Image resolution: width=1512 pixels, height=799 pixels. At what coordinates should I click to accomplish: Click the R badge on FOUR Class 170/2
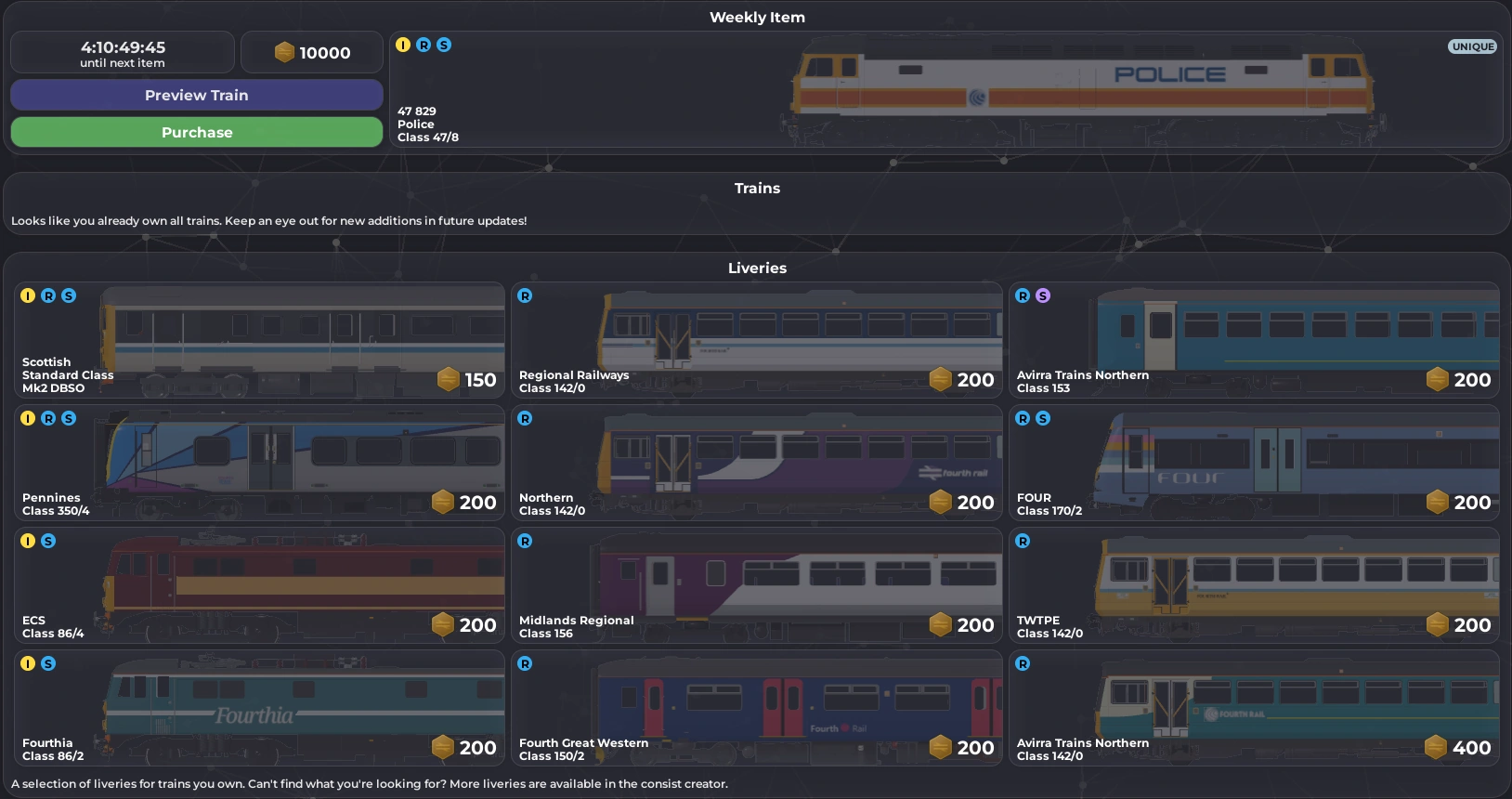[x=1023, y=418]
